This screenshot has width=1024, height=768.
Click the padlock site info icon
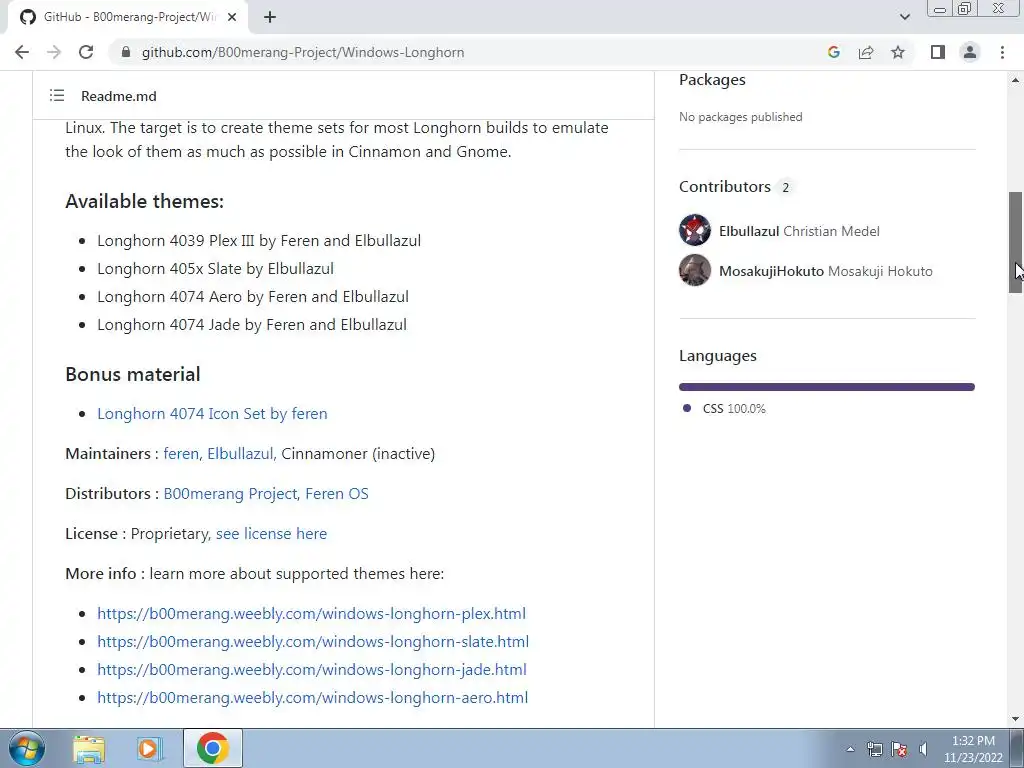coord(127,52)
